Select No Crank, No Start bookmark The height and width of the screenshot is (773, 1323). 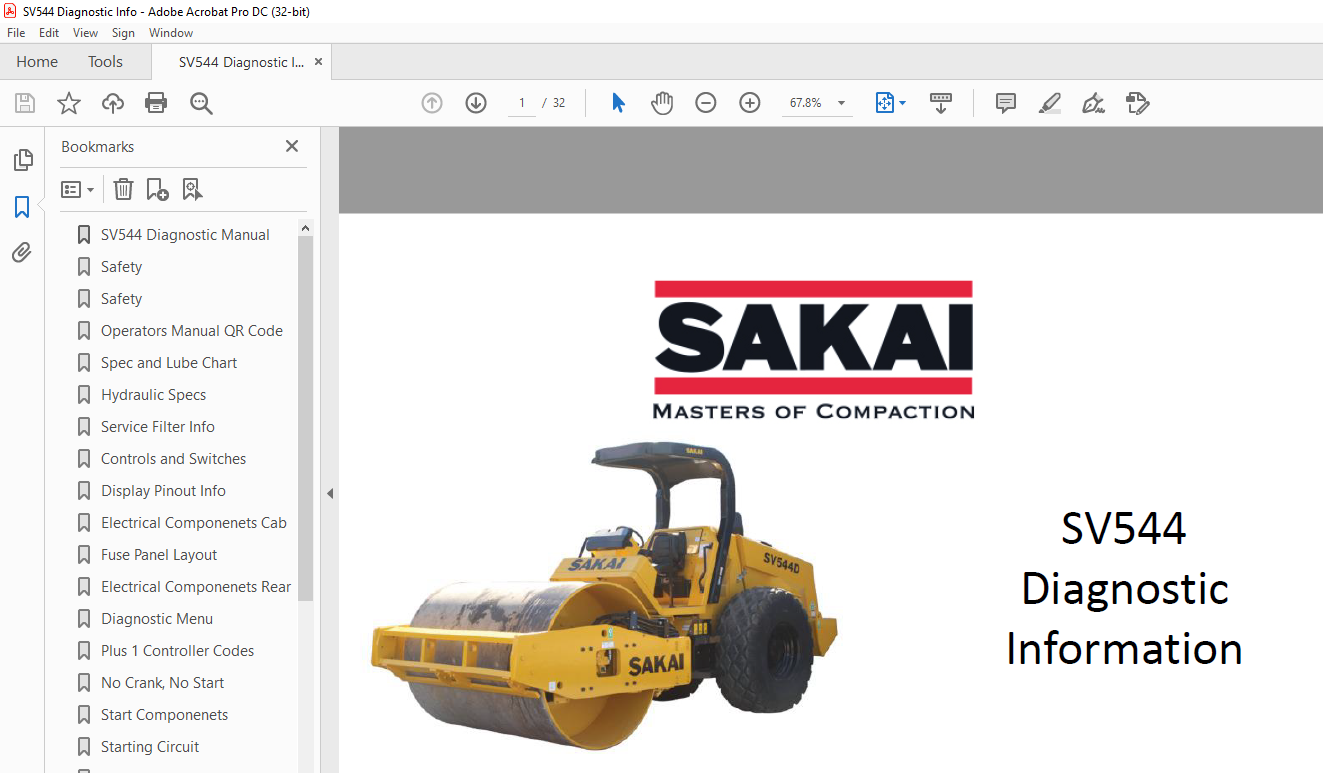click(x=162, y=683)
